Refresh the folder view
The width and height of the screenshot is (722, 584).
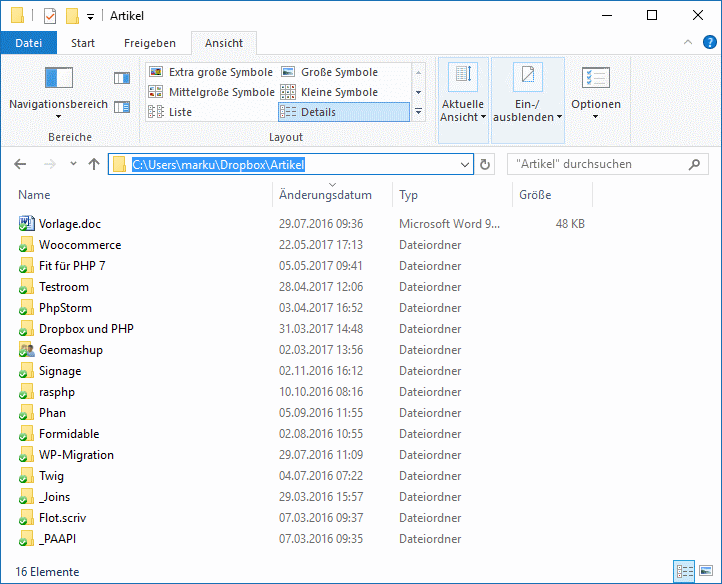485,164
